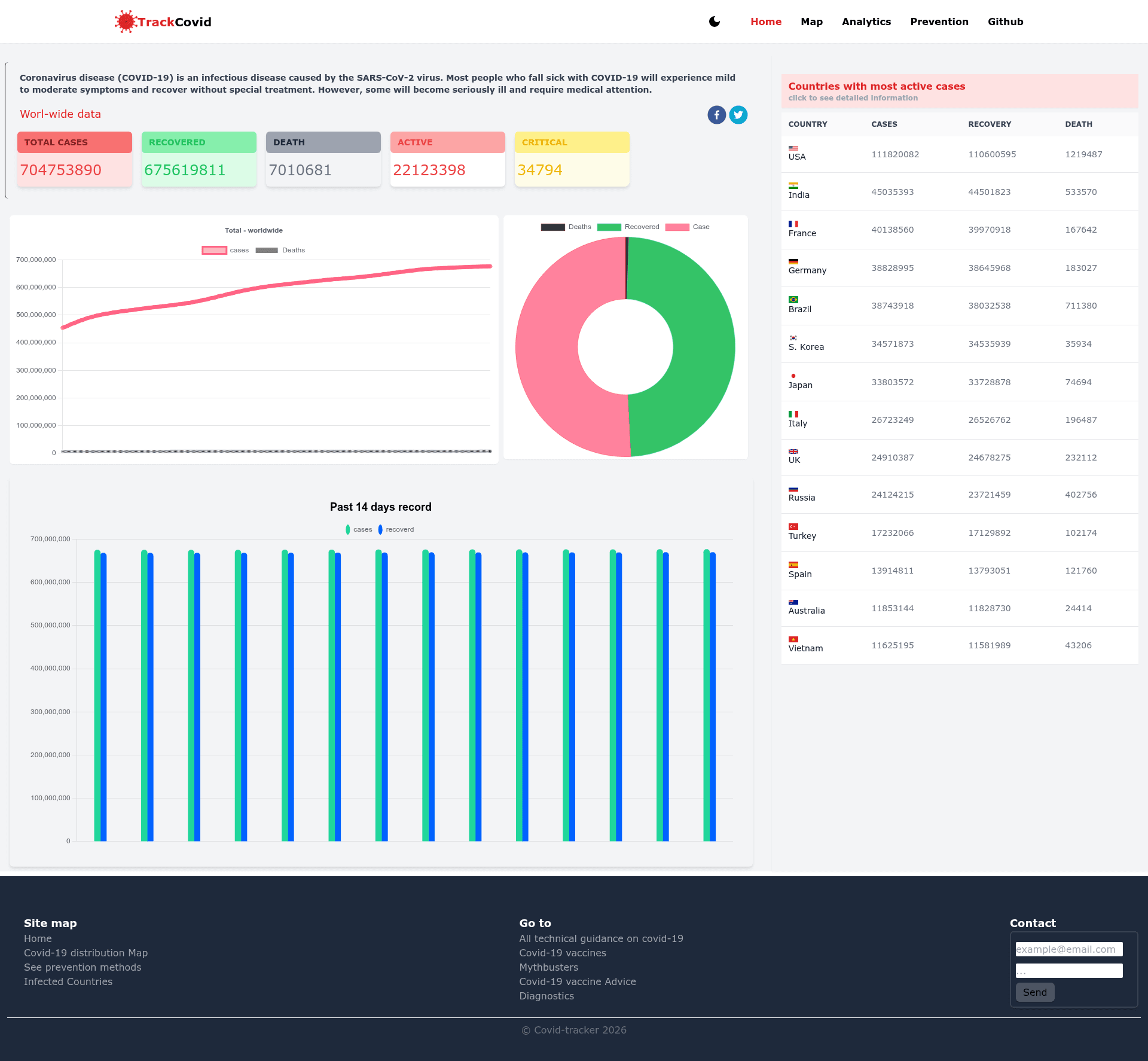Toggle recoverd legend in 14 days chart
This screenshot has height=1061, width=1148.
coord(396,529)
